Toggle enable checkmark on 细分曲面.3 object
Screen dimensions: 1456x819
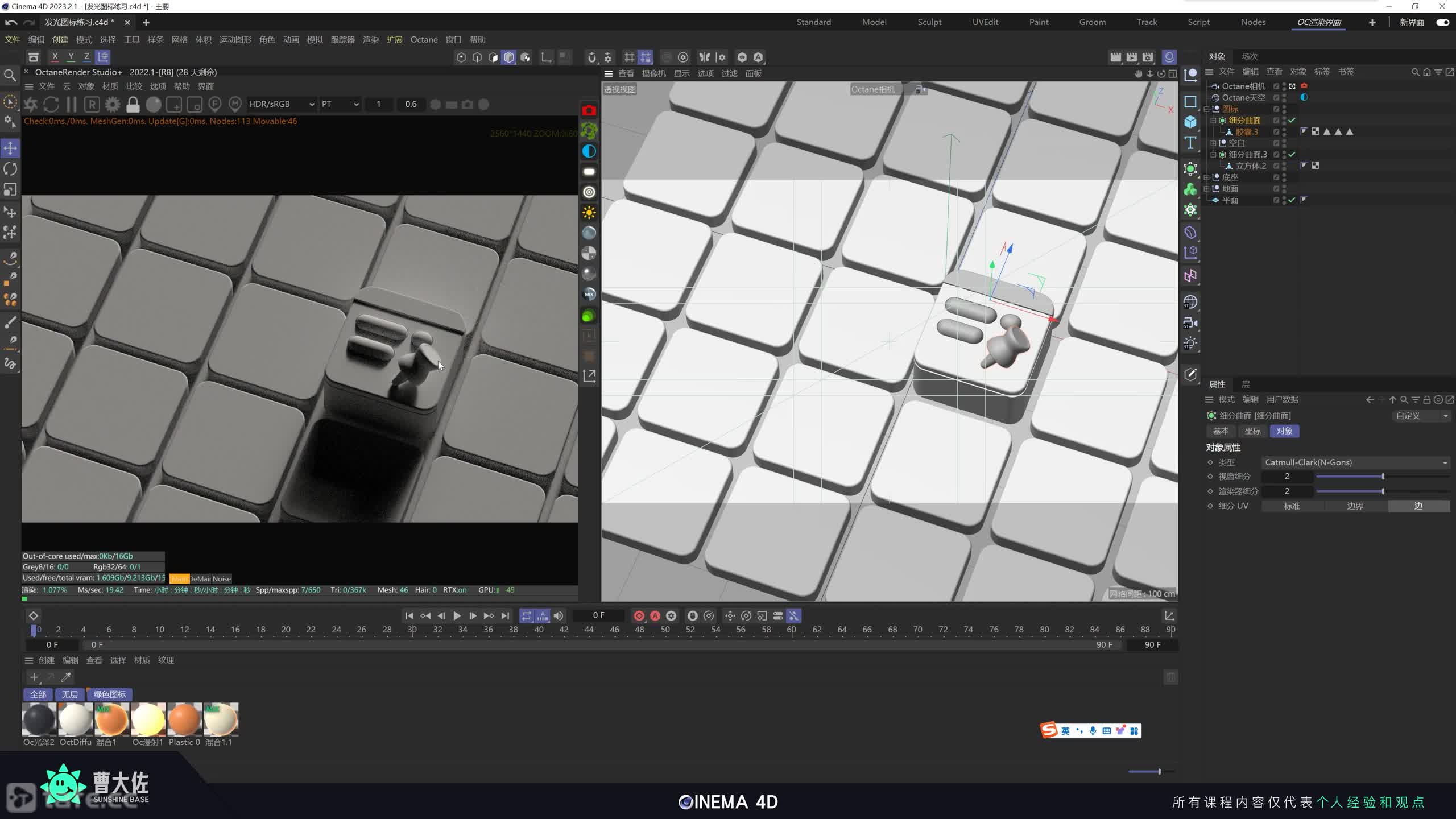(1292, 155)
